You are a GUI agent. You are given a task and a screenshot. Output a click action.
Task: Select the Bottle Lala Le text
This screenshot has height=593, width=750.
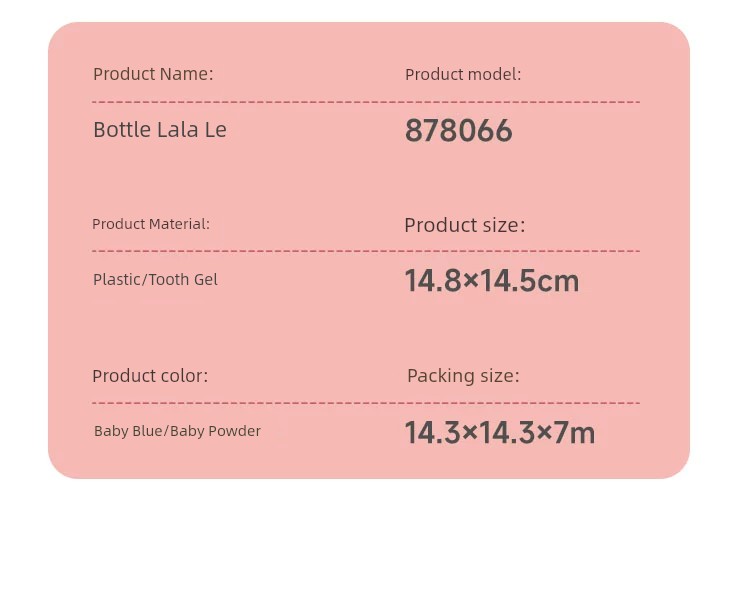point(160,130)
